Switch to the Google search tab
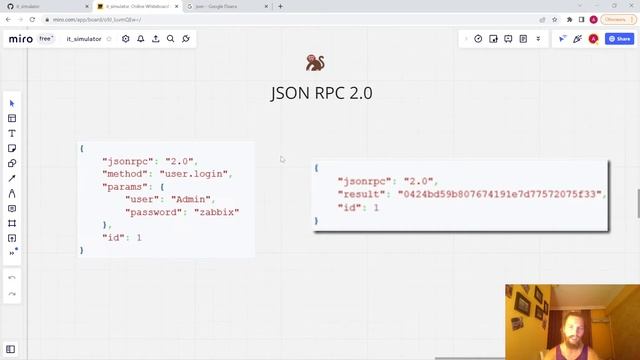This screenshot has height=360, width=640. [x=227, y=7]
